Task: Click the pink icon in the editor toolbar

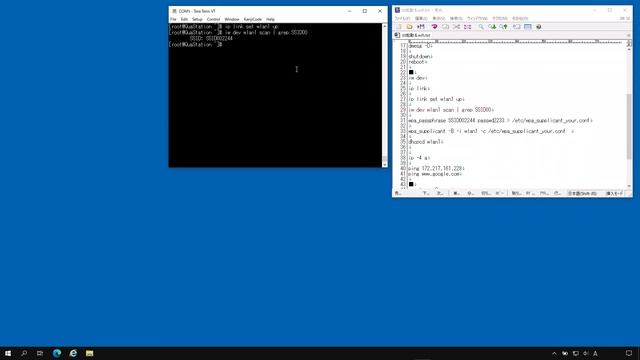Action: 434,27
